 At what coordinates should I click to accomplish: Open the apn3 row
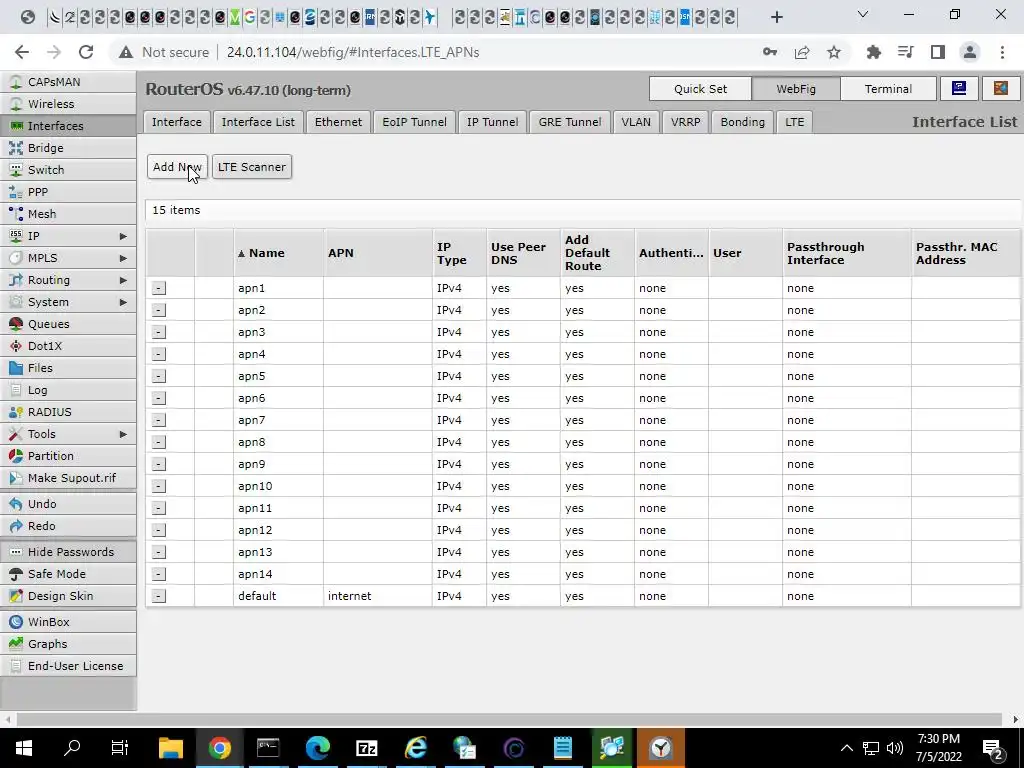click(x=584, y=332)
